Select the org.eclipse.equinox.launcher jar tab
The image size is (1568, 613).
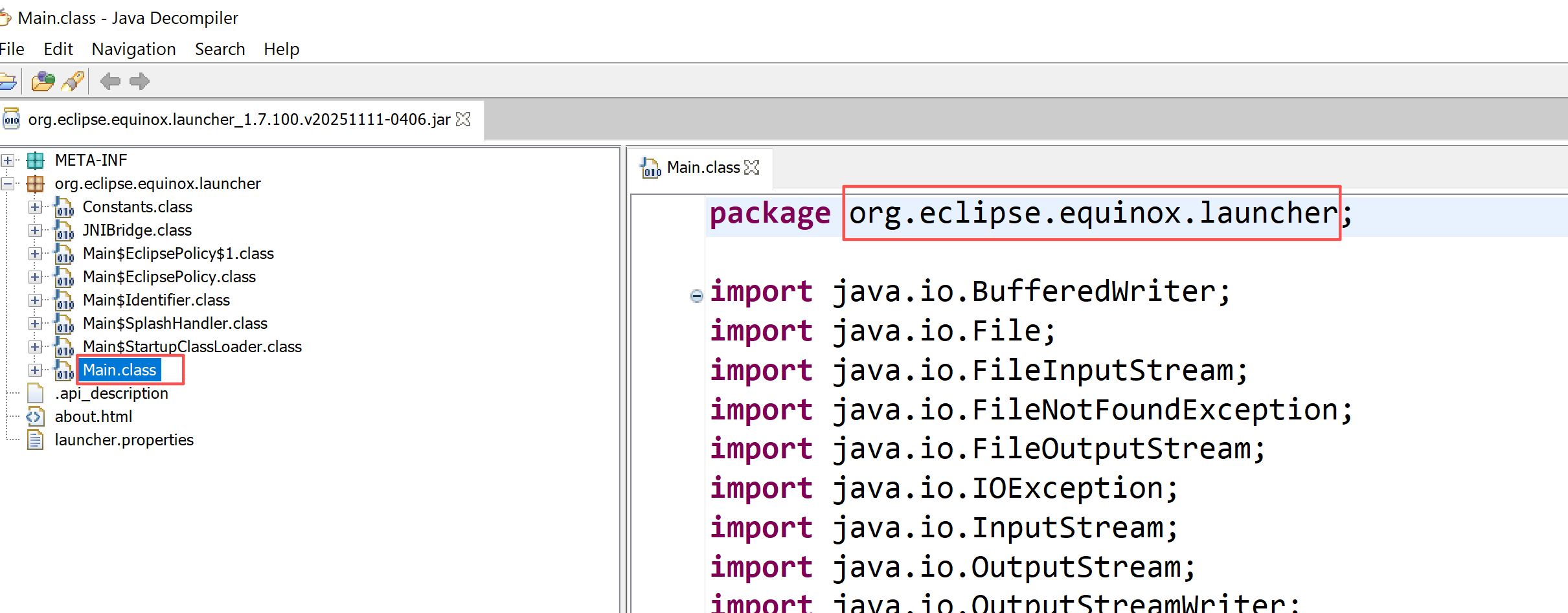point(239,120)
